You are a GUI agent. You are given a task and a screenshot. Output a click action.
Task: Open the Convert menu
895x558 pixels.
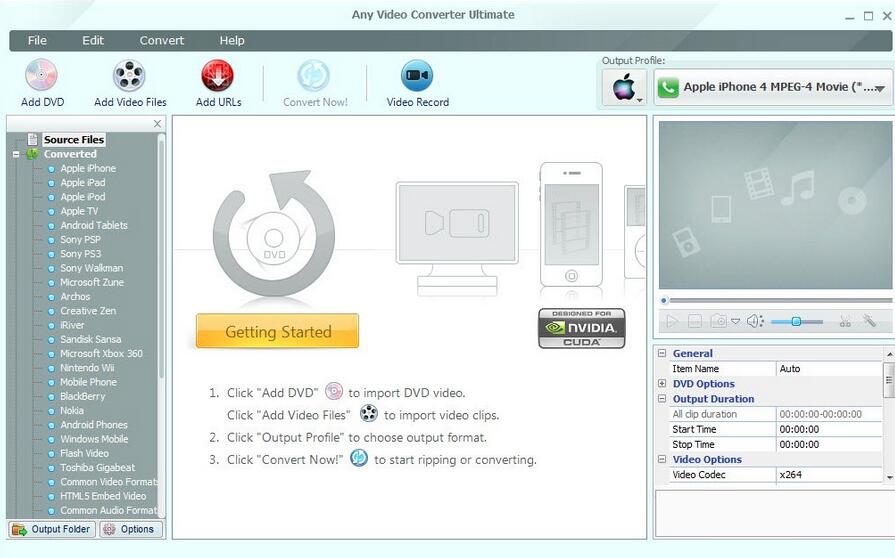[x=162, y=41]
